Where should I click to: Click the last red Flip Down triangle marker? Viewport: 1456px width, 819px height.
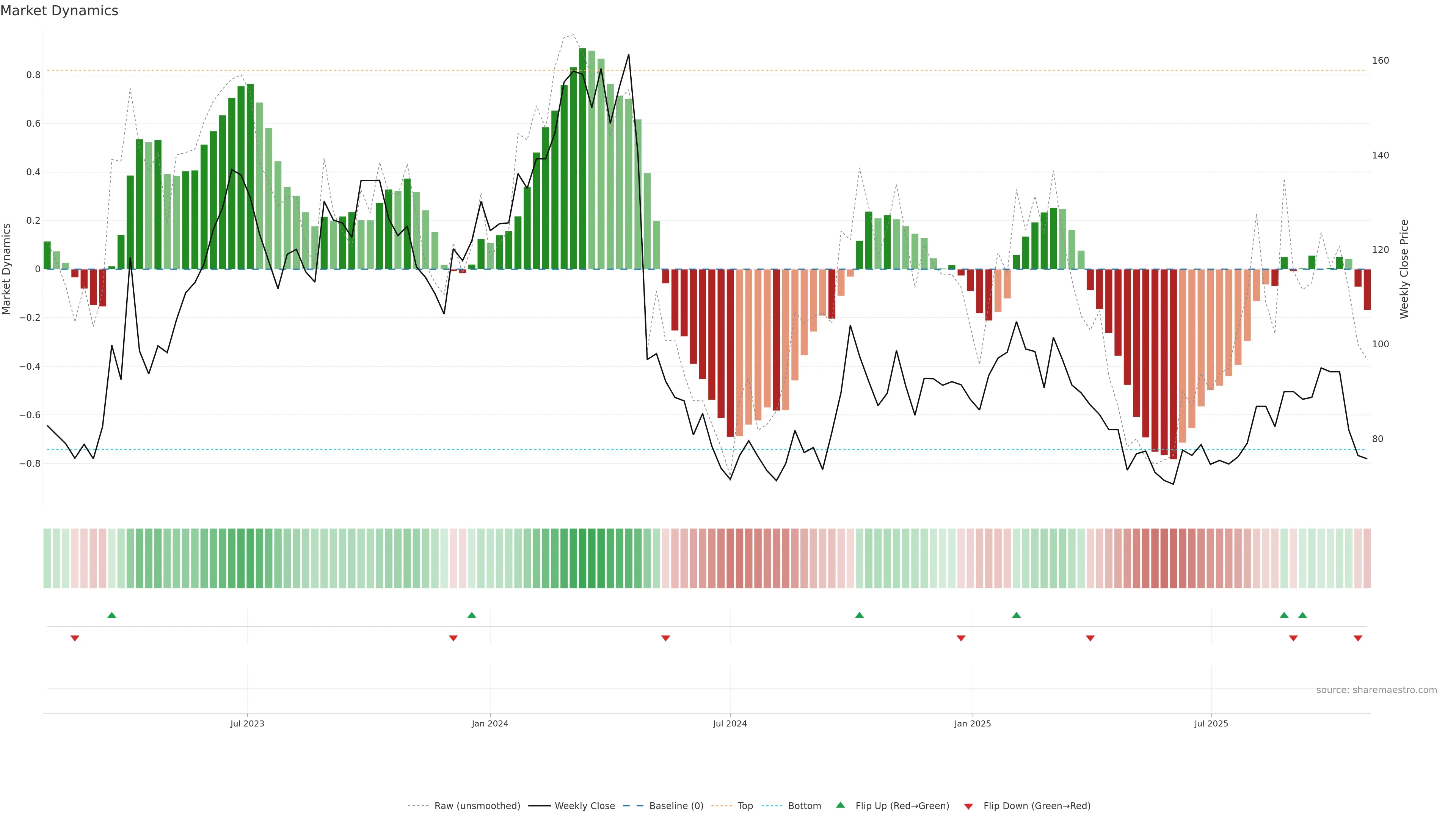[1358, 638]
